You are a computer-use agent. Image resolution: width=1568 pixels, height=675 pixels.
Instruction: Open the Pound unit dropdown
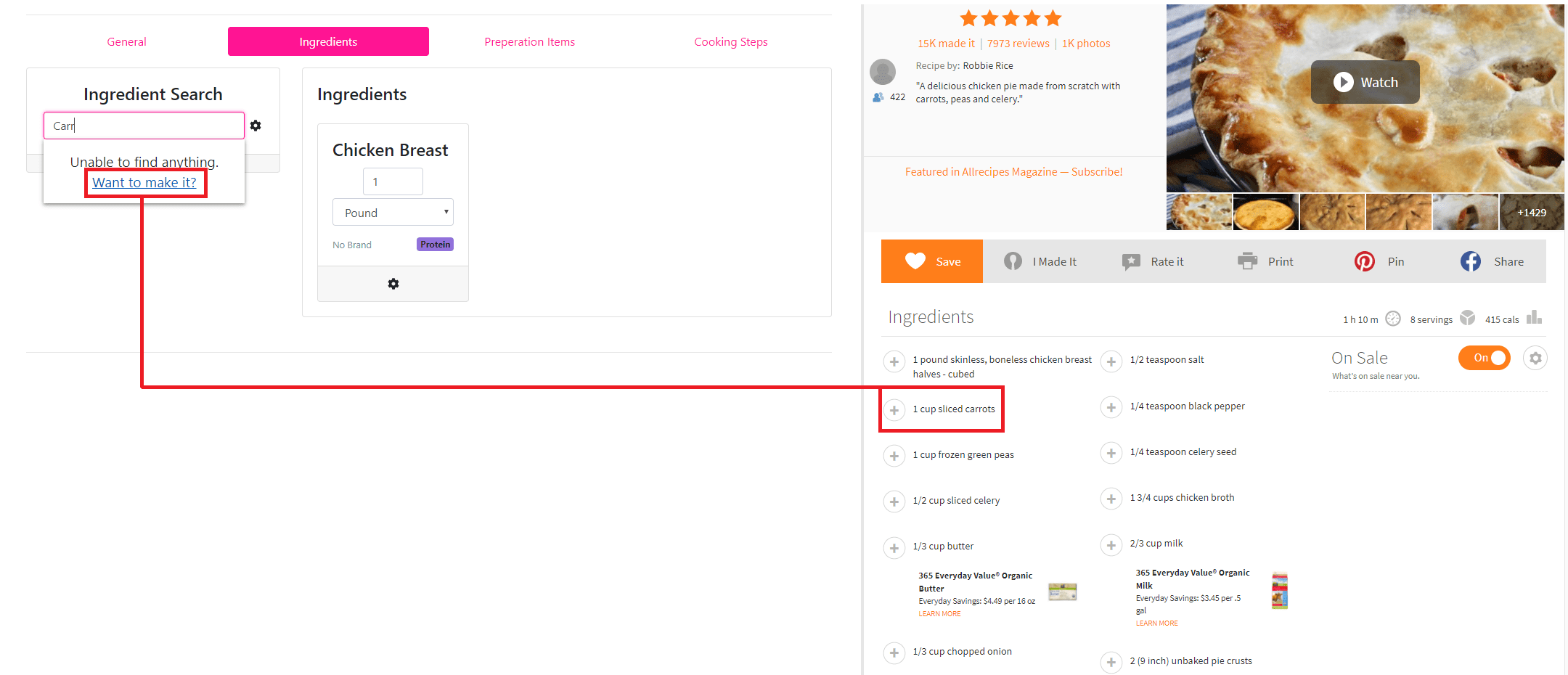point(393,213)
